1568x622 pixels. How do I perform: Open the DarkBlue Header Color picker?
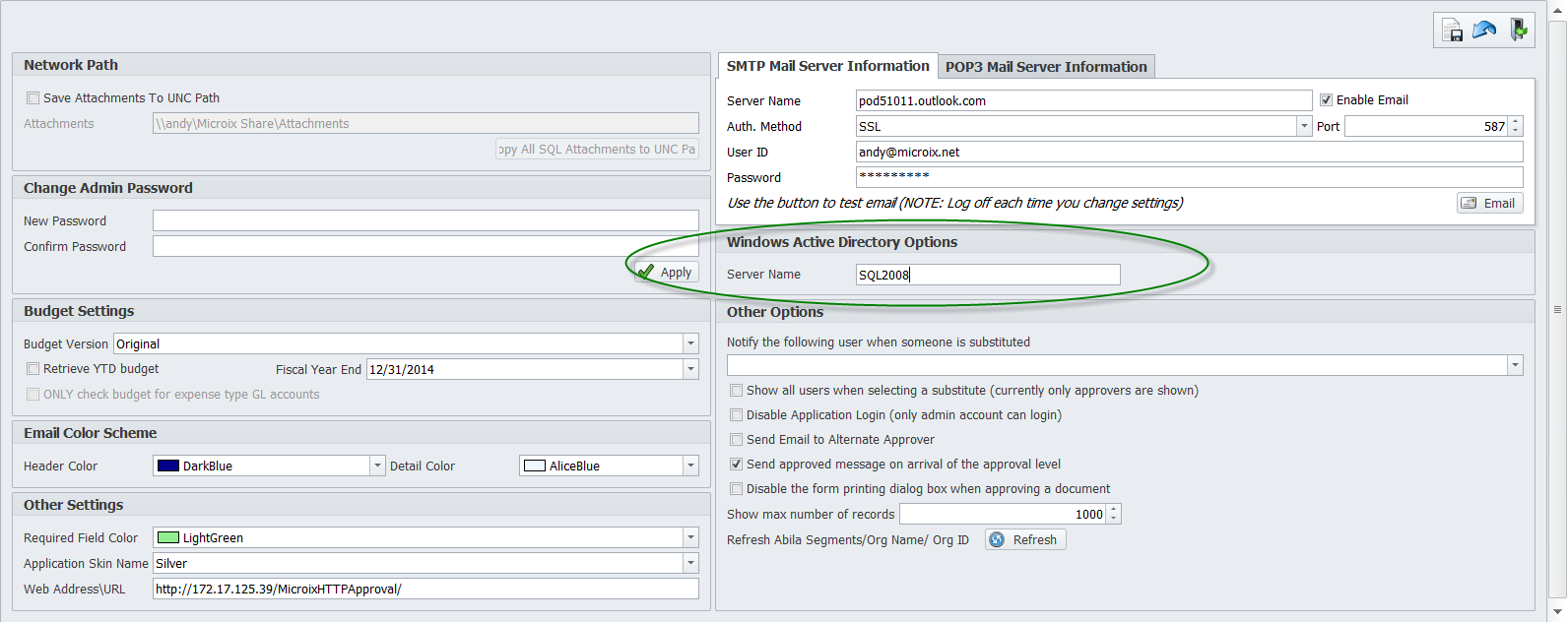(377, 466)
